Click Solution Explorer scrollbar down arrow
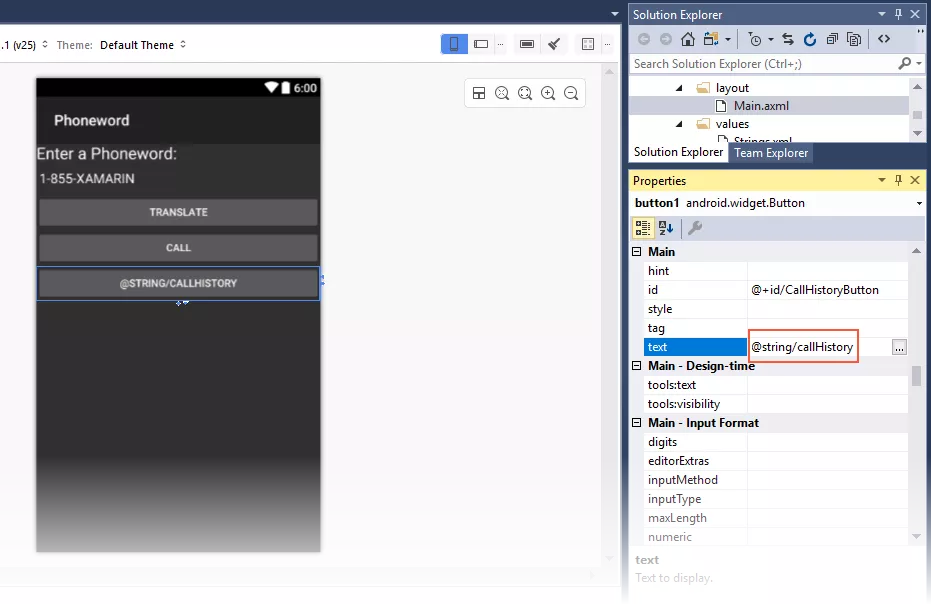The image size is (931, 605). tap(917, 134)
